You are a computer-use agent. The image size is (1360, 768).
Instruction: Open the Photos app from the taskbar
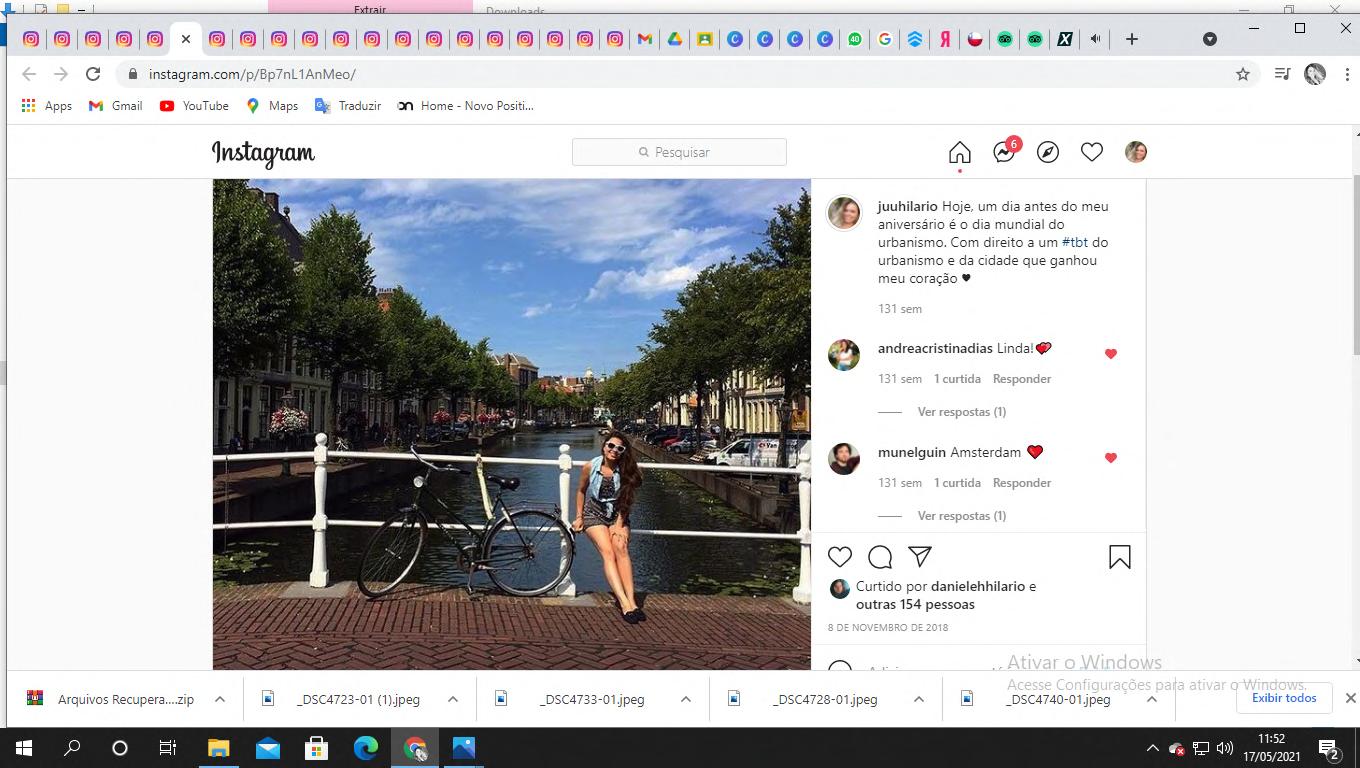point(464,748)
